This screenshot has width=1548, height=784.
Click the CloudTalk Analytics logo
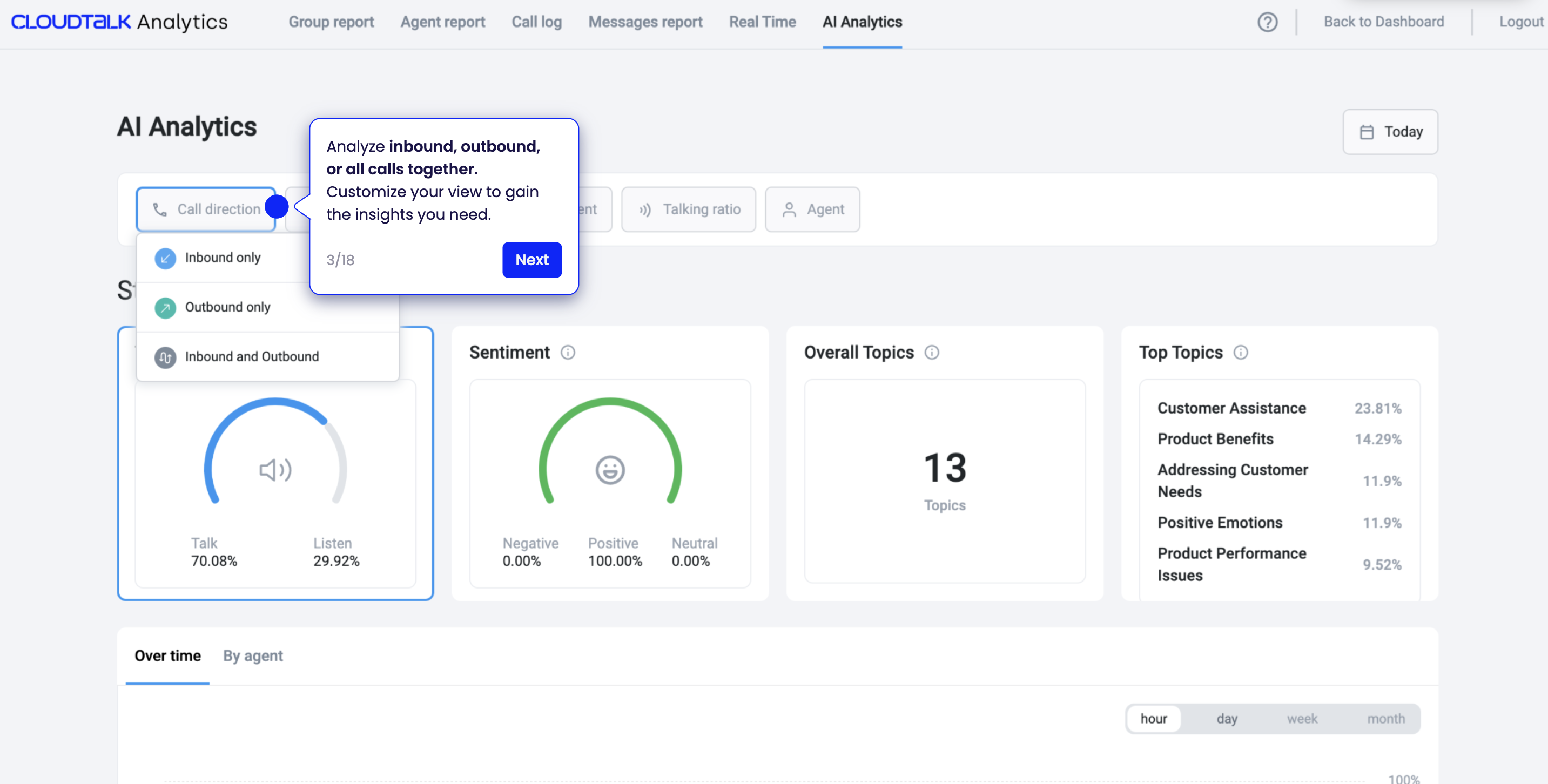[119, 22]
